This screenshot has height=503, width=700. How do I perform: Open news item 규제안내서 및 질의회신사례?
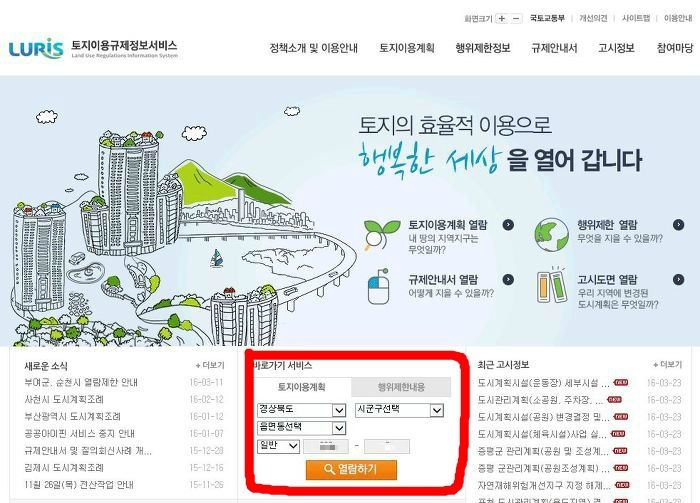(88, 451)
